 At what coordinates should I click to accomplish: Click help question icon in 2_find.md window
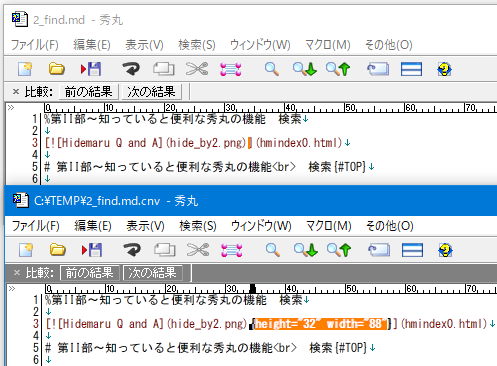[444, 69]
